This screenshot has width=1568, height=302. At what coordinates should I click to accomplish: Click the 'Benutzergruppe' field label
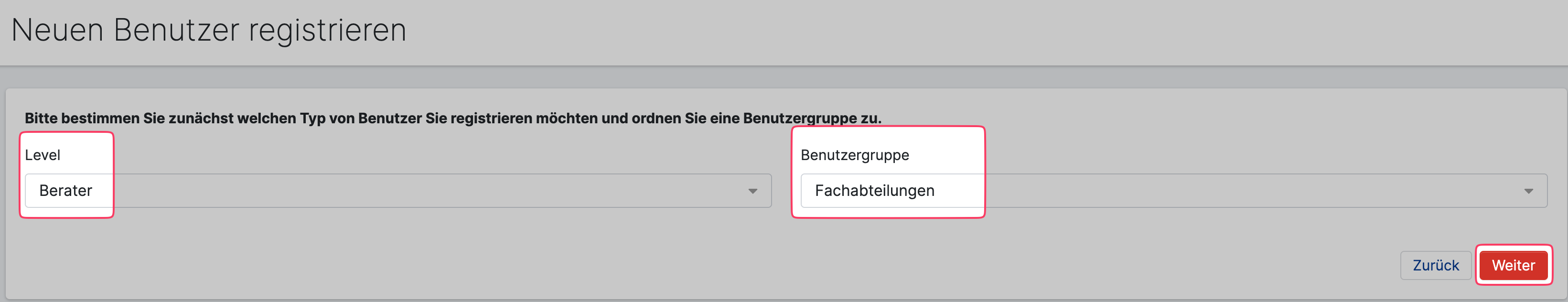[854, 155]
